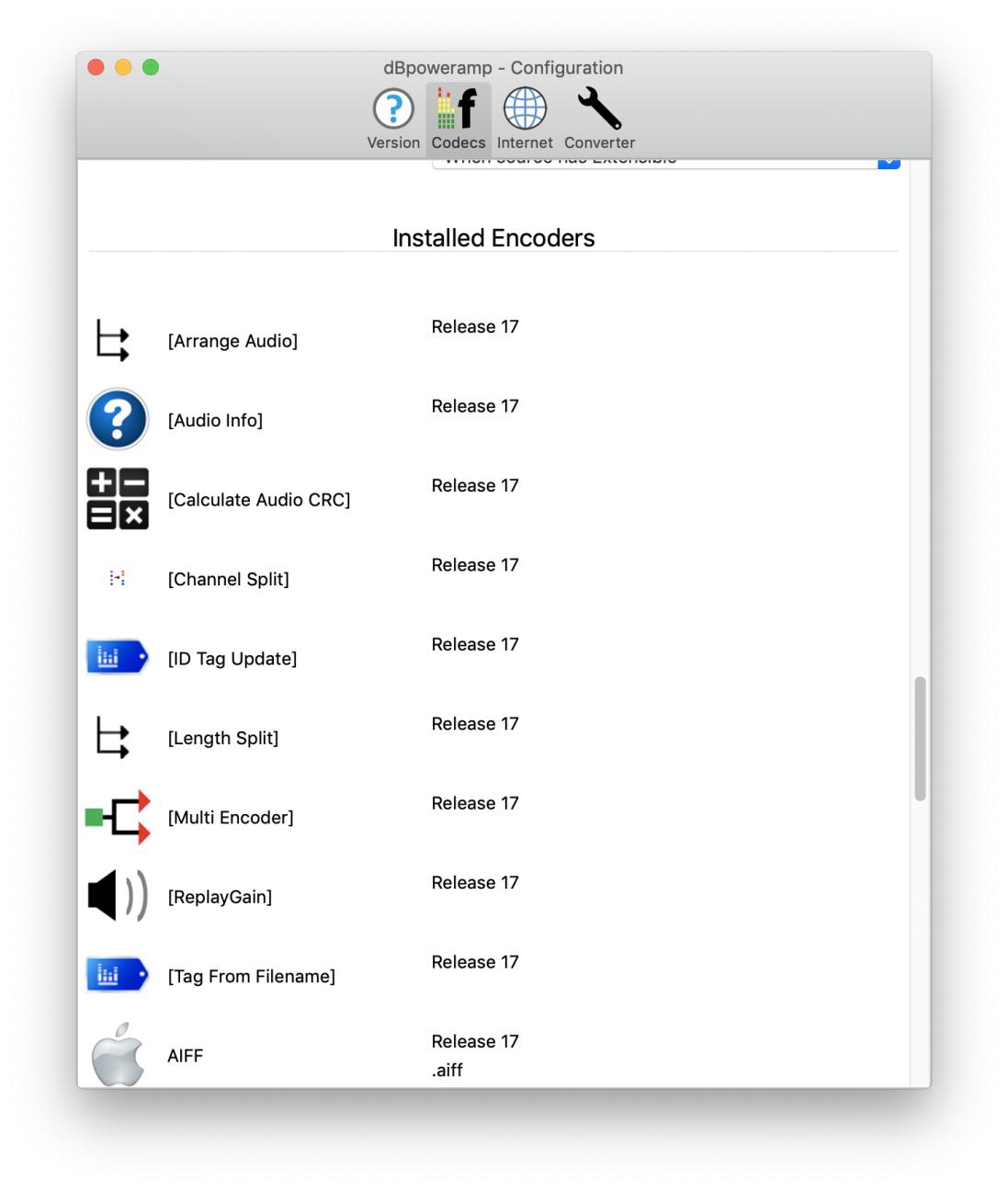
Task: Open the Internet settings tab
Action: 525,119
